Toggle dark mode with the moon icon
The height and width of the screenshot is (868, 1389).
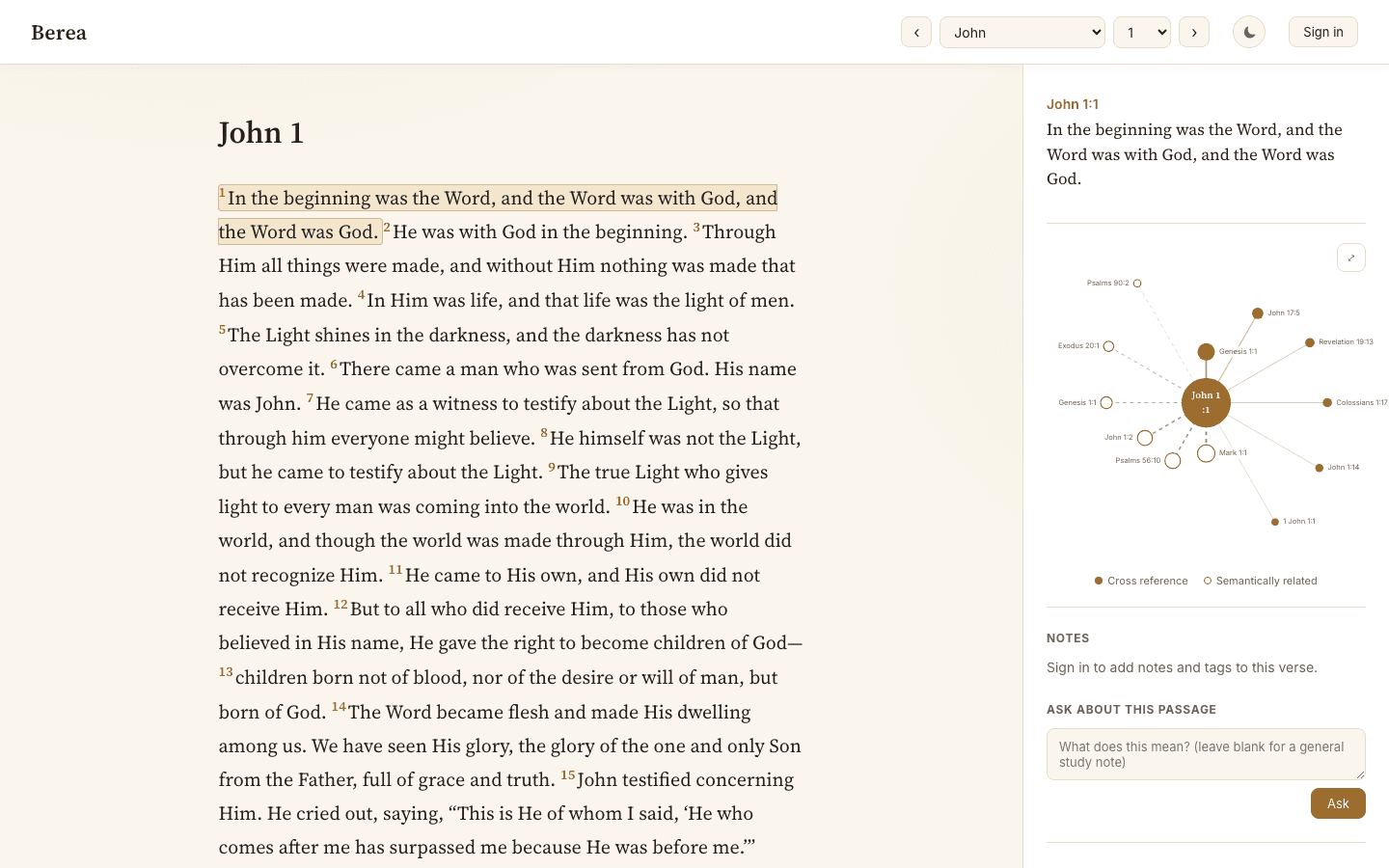pos(1249,32)
